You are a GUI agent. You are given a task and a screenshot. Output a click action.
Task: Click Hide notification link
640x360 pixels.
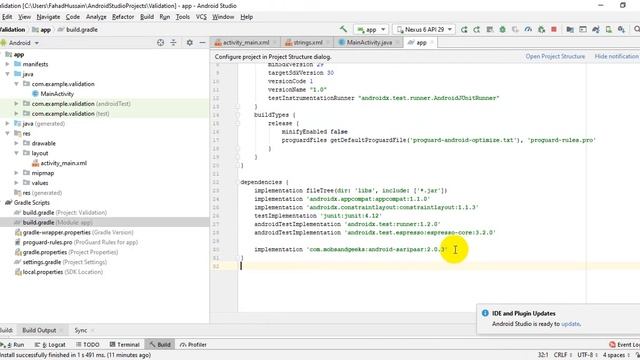tap(616, 56)
